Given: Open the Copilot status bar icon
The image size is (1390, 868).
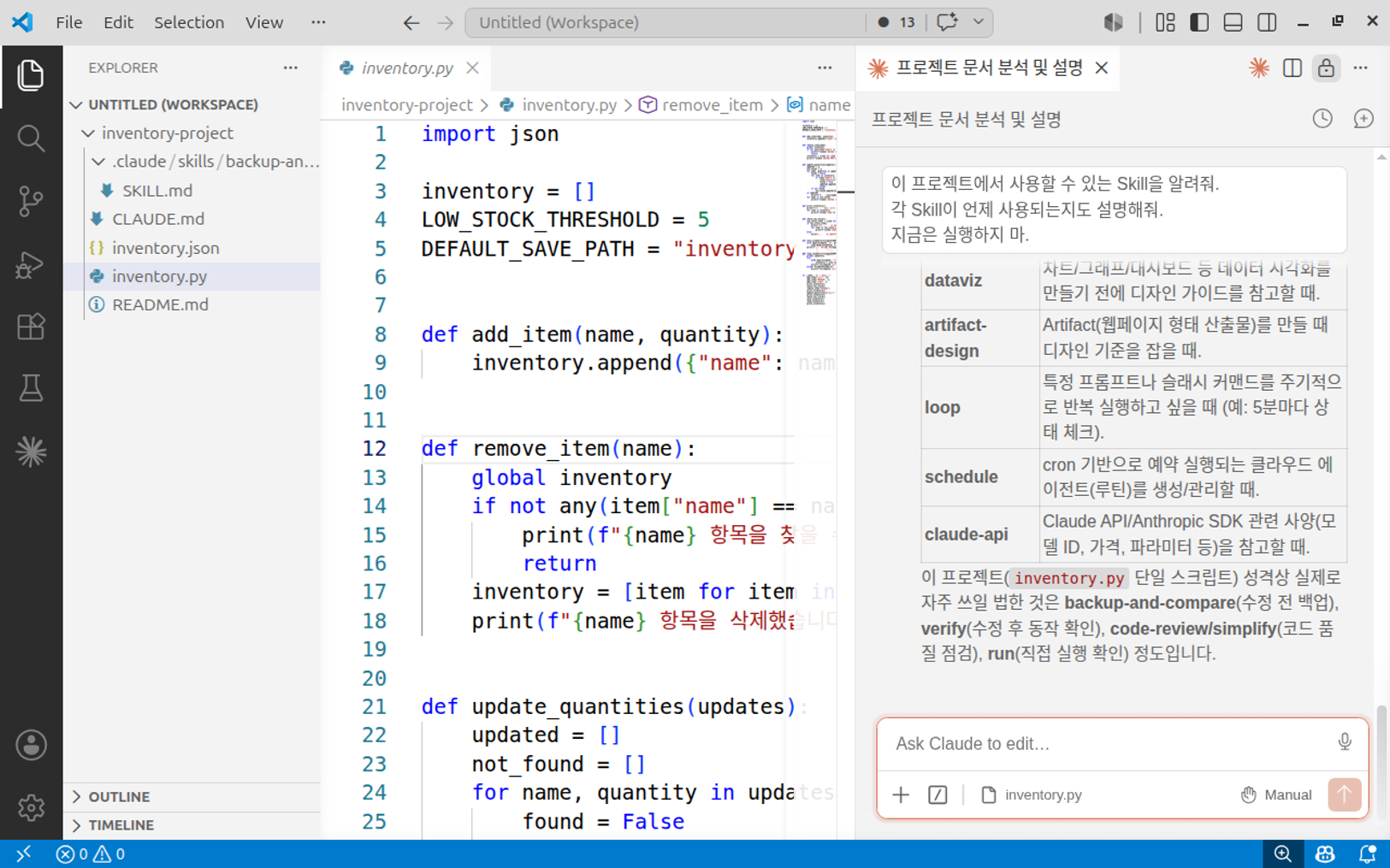Looking at the screenshot, I should tap(1325, 853).
